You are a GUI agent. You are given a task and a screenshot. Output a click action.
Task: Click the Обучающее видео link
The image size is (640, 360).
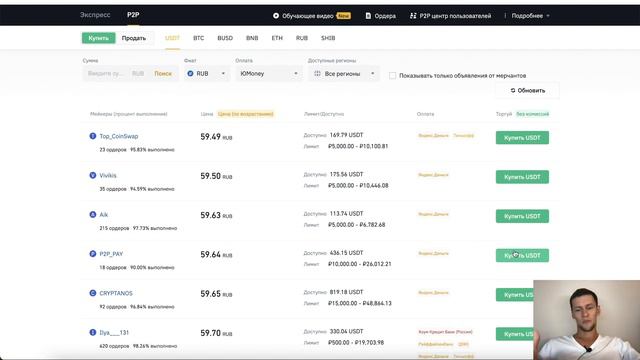tap(308, 16)
